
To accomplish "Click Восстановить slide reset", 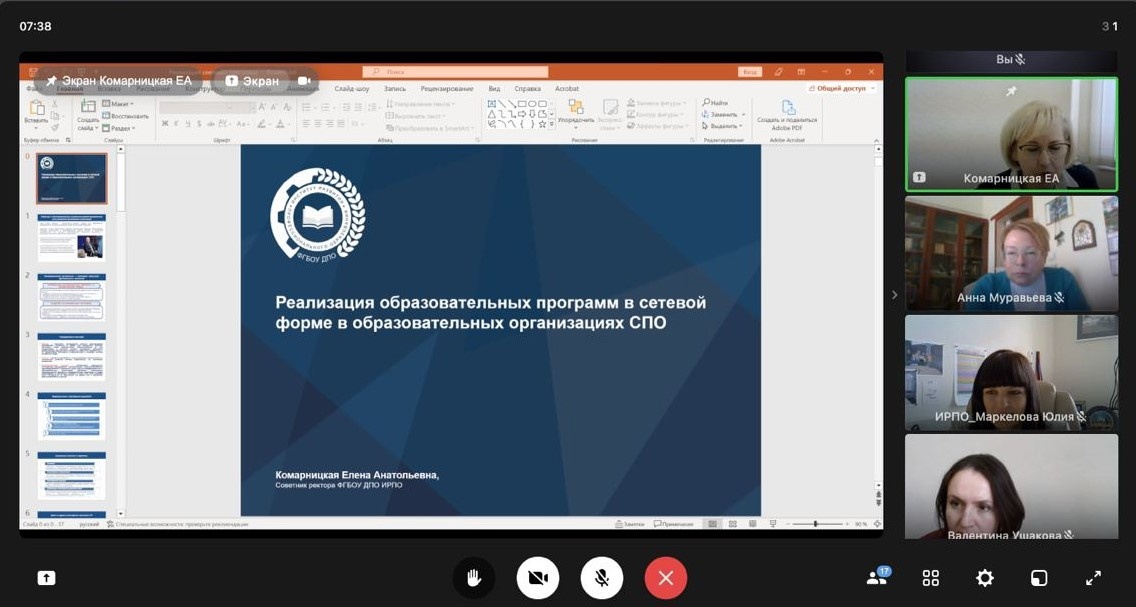I will (125, 116).
